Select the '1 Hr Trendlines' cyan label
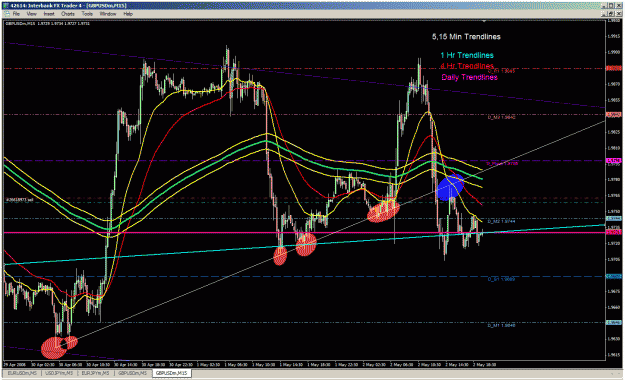 467,55
